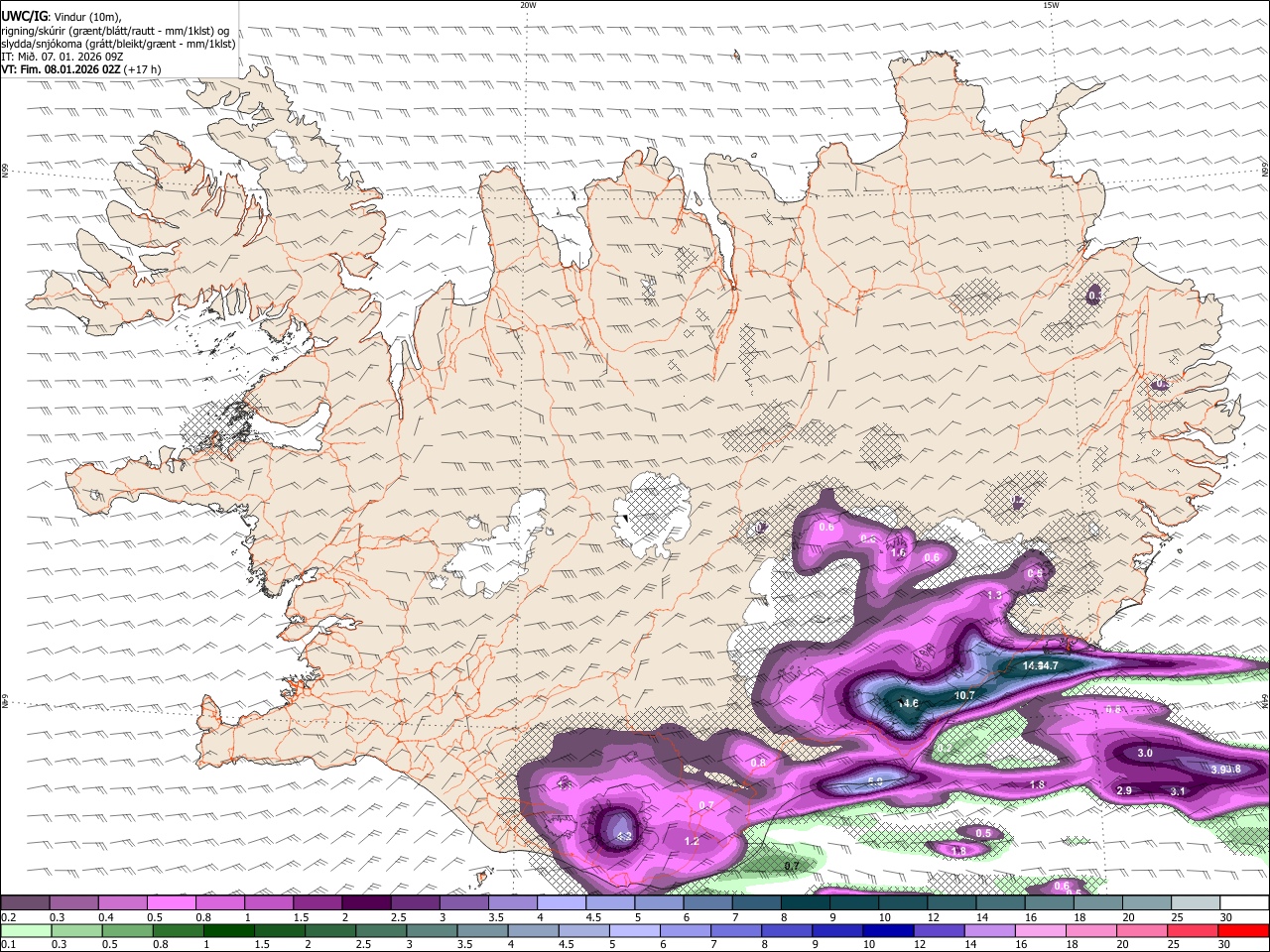Screen dimensions: 1270x952
Task: Click the Hofsjökull glacier white patch, central Iceland
Action: pos(652,514)
